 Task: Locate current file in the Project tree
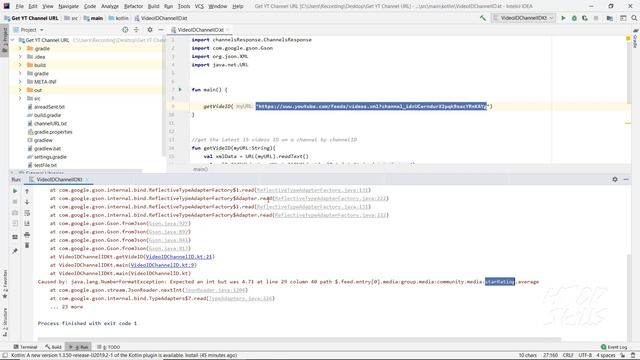(x=125, y=30)
